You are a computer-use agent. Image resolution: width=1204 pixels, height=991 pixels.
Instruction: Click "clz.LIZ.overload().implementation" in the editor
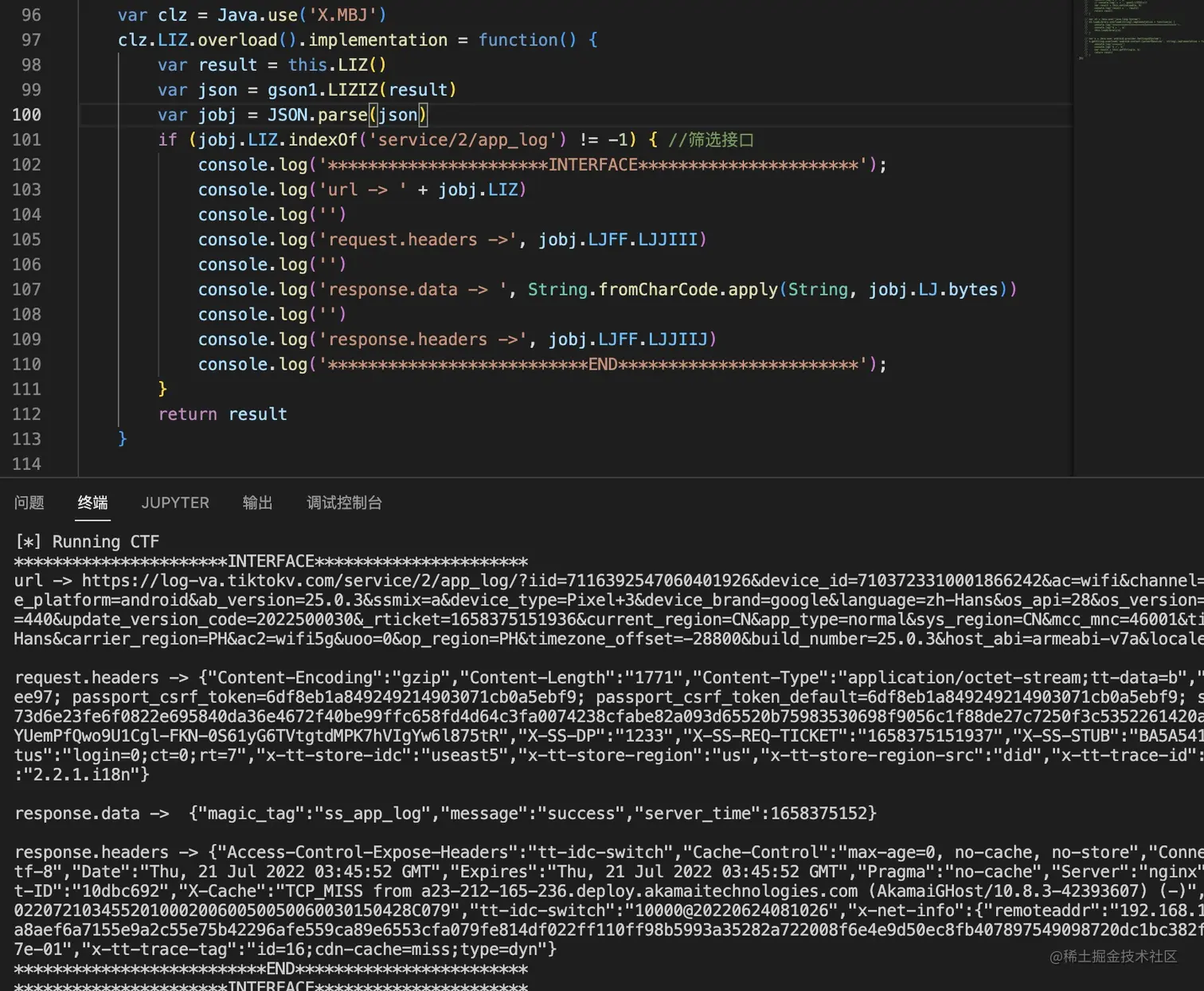pyautogui.click(x=283, y=40)
